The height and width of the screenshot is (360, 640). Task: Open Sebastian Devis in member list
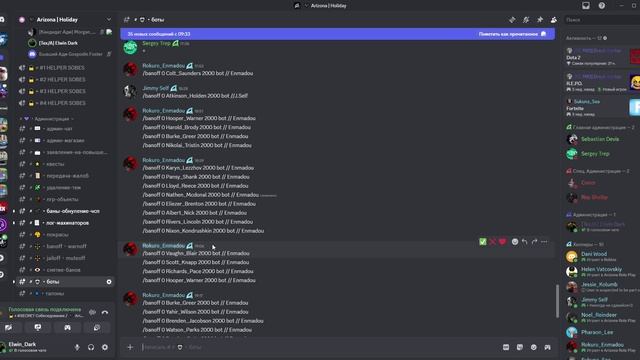click(600, 139)
